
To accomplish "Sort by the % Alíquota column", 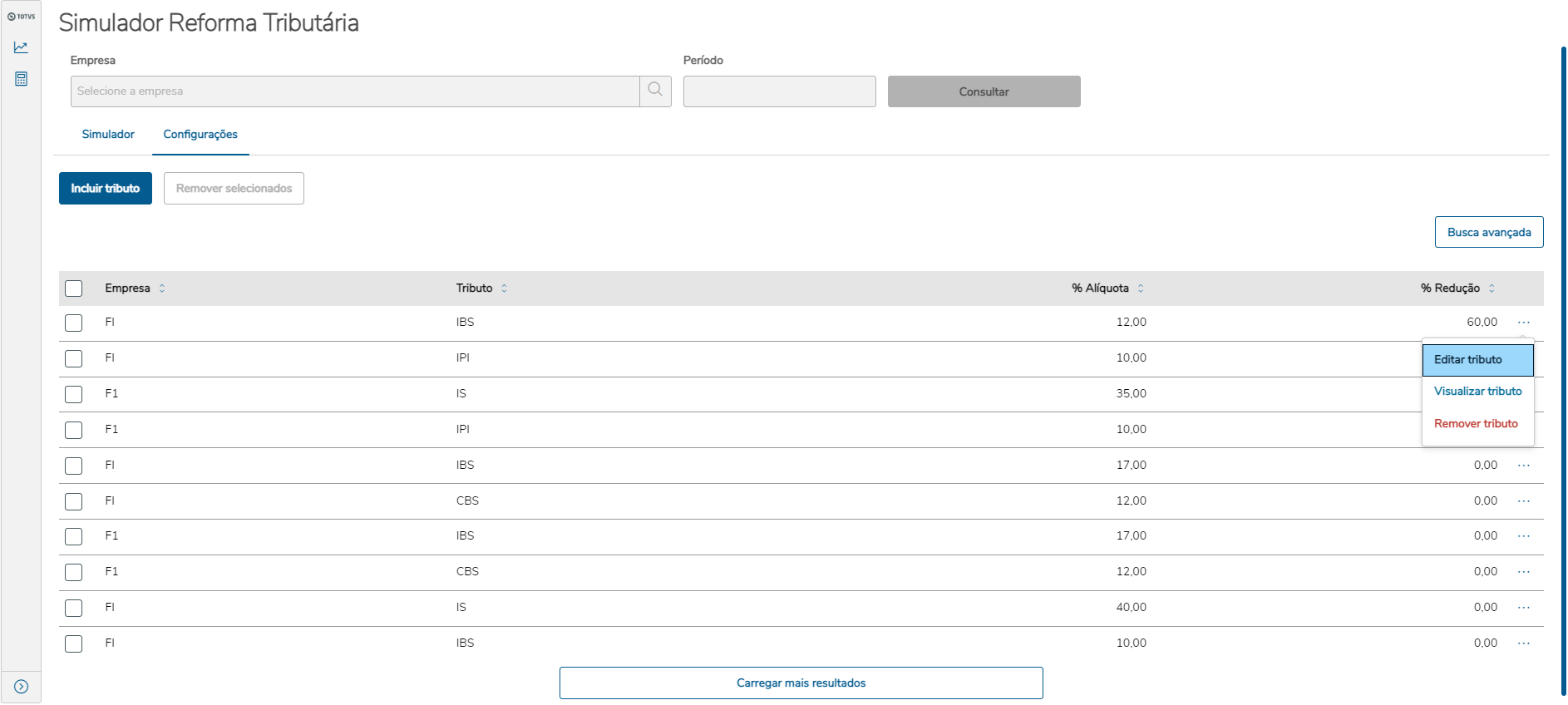I will click(x=1141, y=288).
